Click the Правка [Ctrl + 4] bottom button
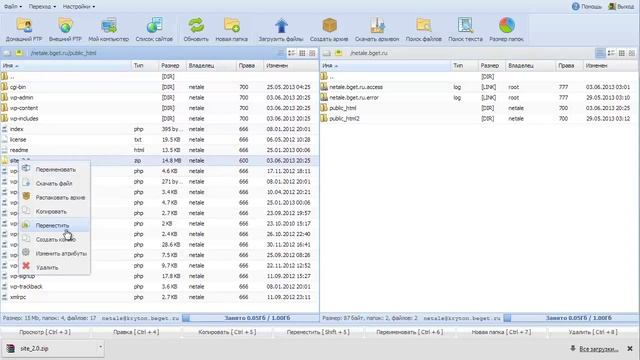Image resolution: width=640 pixels, height=360 pixels. 136,332
